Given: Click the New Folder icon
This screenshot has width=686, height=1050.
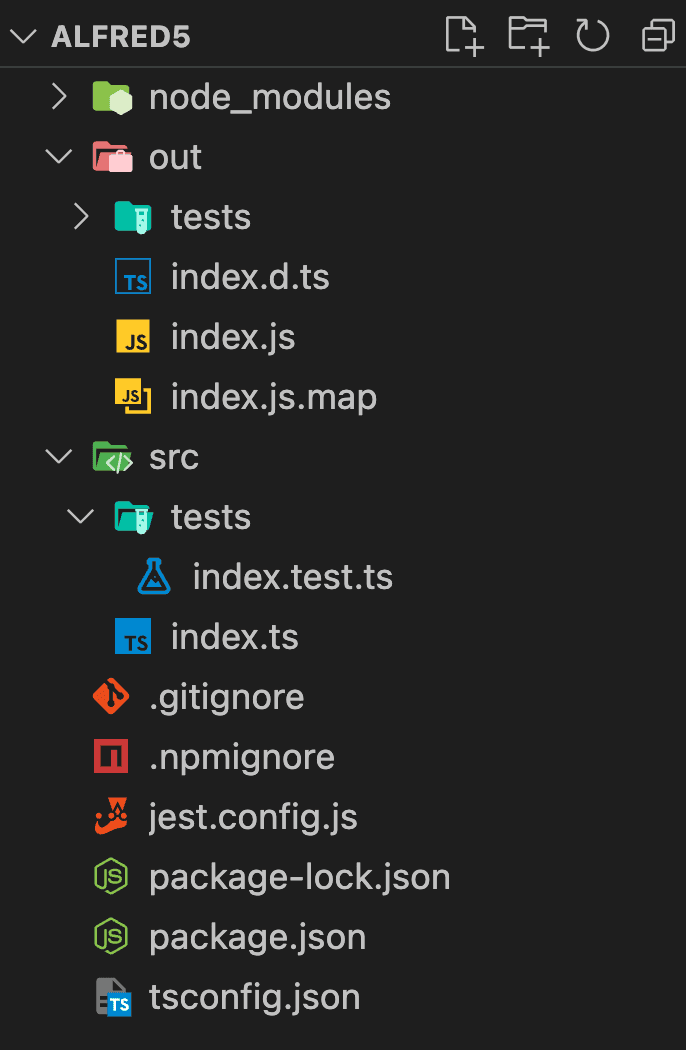Looking at the screenshot, I should (x=528, y=36).
